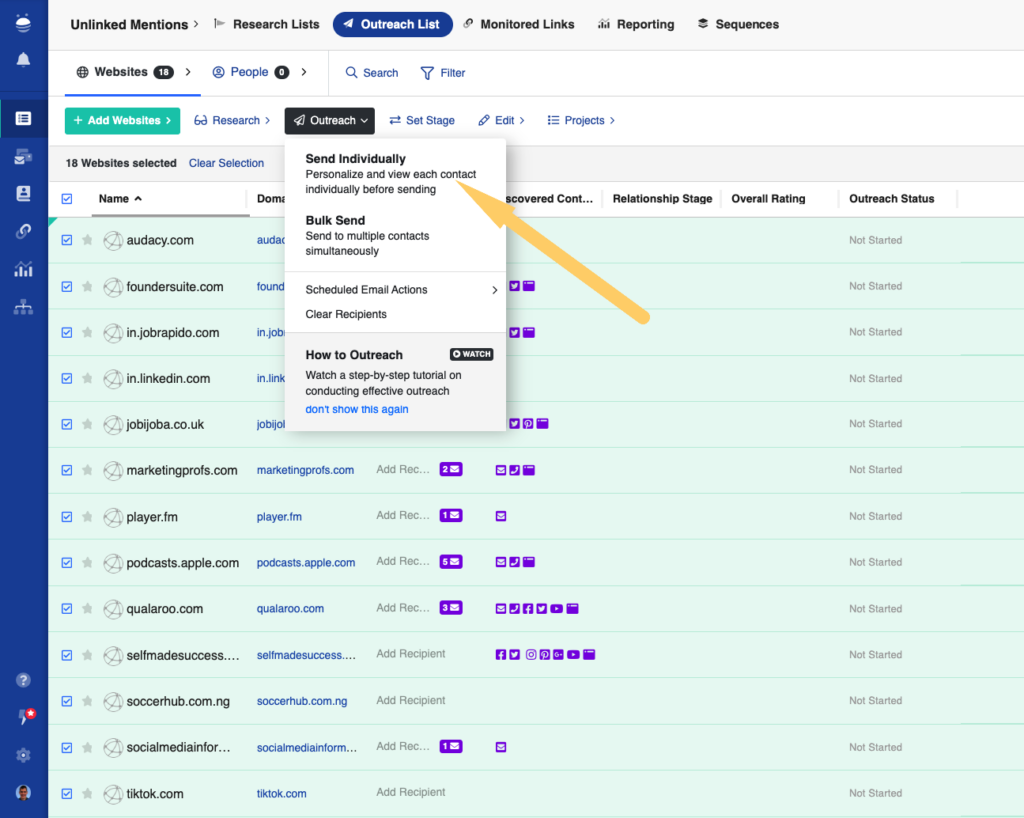Click the user avatar in the sidebar
1024x818 pixels.
[23, 793]
